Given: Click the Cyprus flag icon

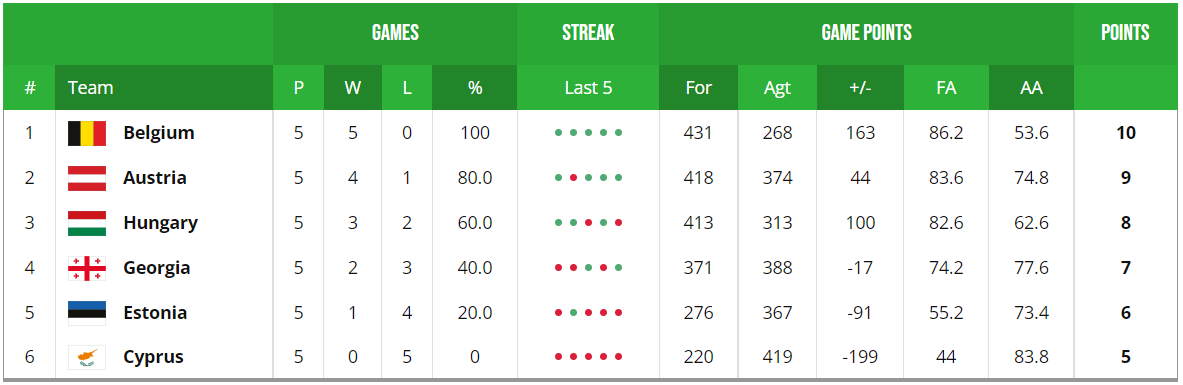Looking at the screenshot, I should 87,357.
